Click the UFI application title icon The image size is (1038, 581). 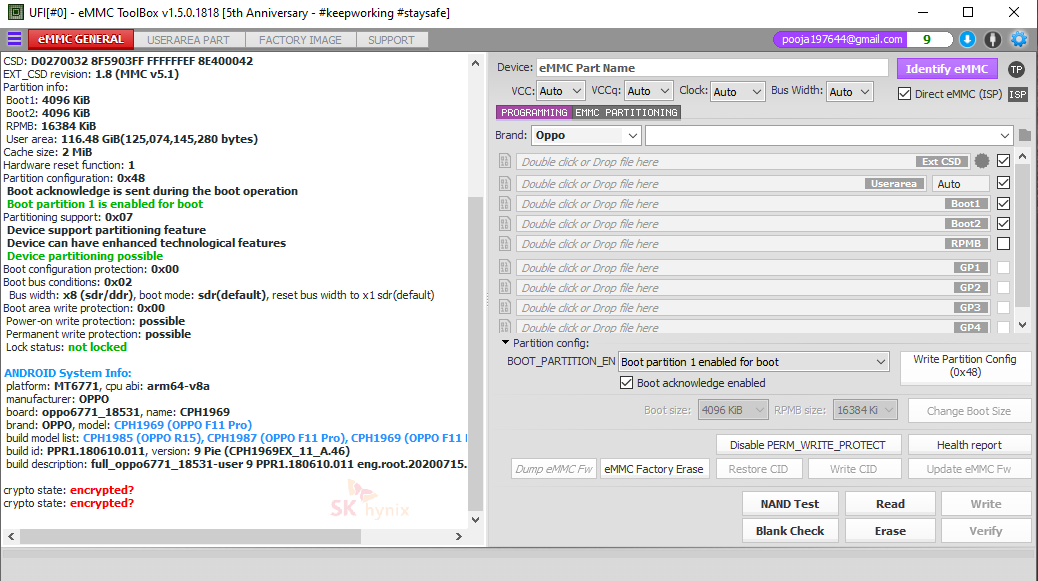15,13
